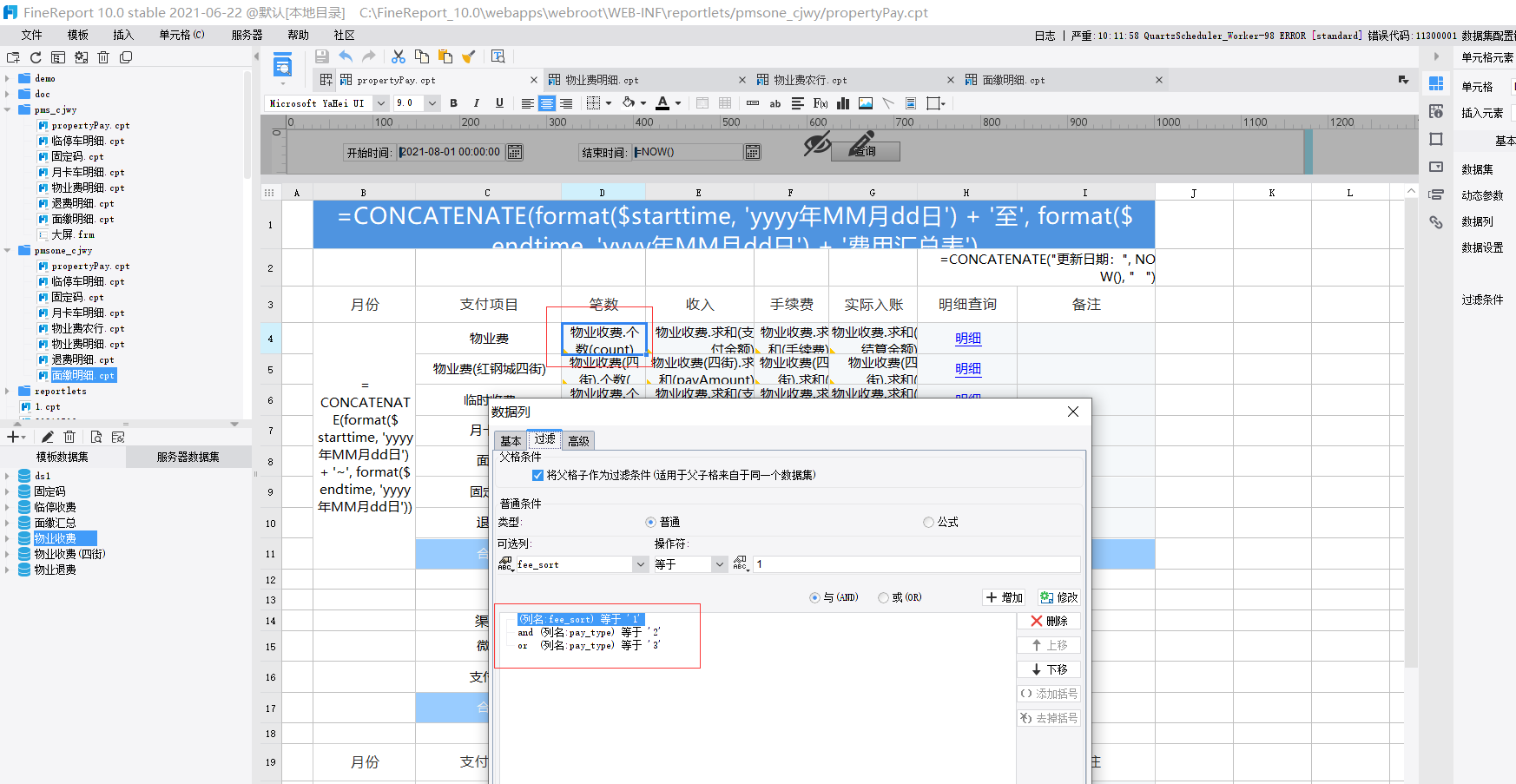Open the hyperlink icon in right sidebar
Screen dimensions: 1516x784
(x=1436, y=222)
